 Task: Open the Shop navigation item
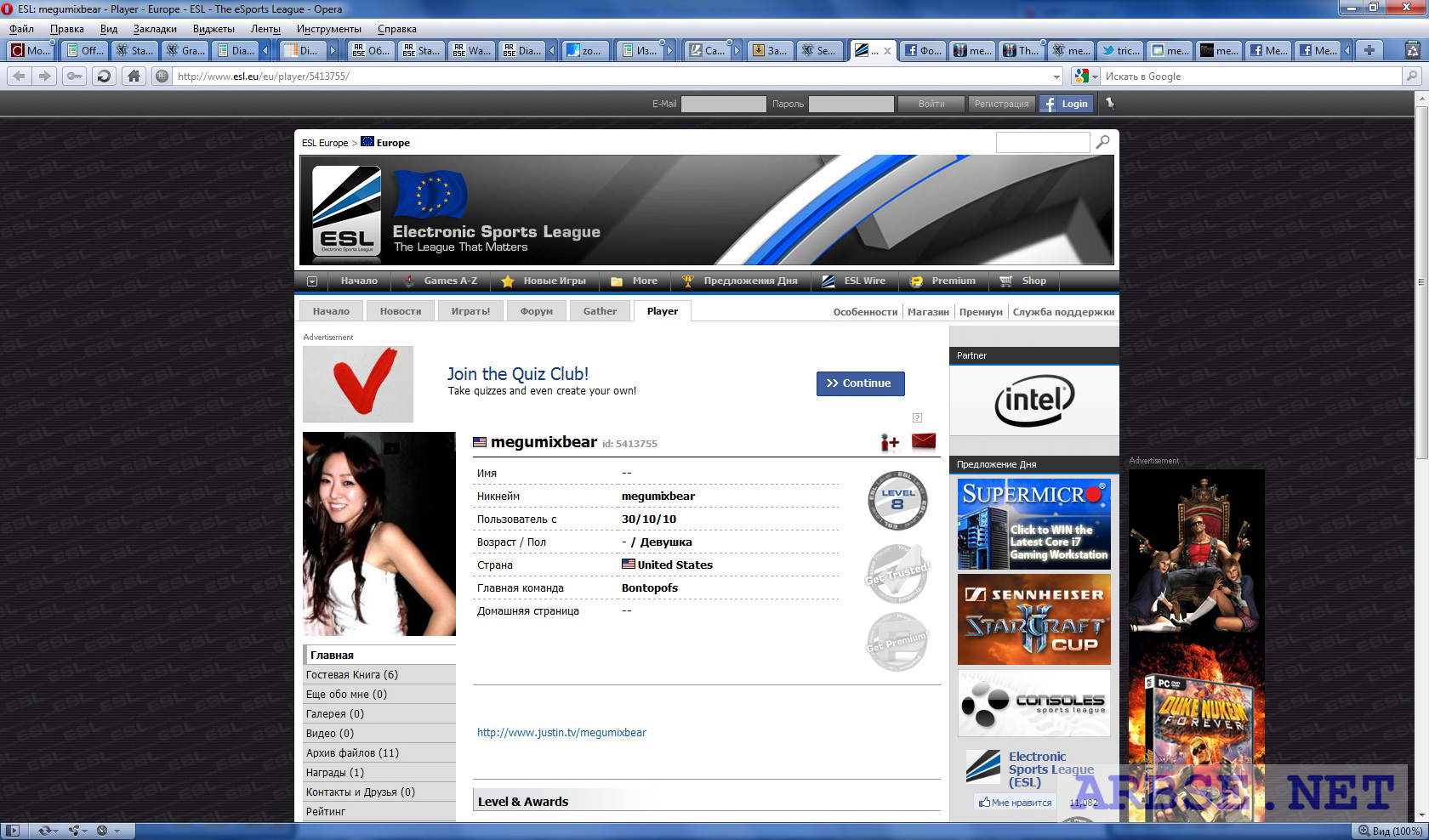(x=1023, y=281)
